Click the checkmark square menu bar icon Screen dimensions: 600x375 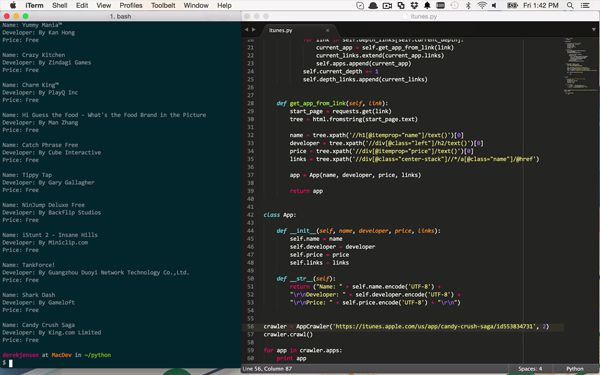pyautogui.click(x=360, y=5)
